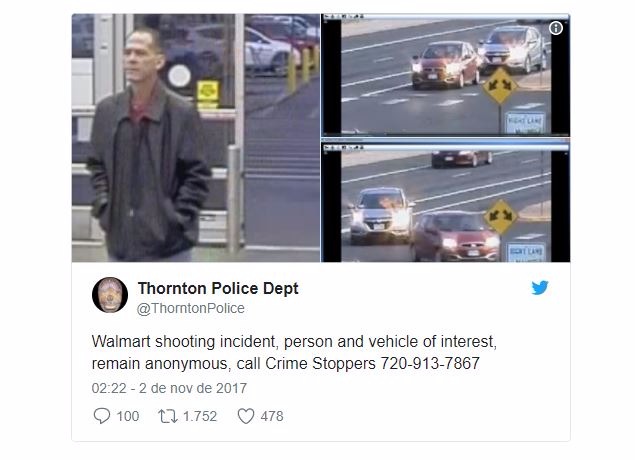Open the bottom traffic camera image

pyautogui.click(x=445, y=201)
